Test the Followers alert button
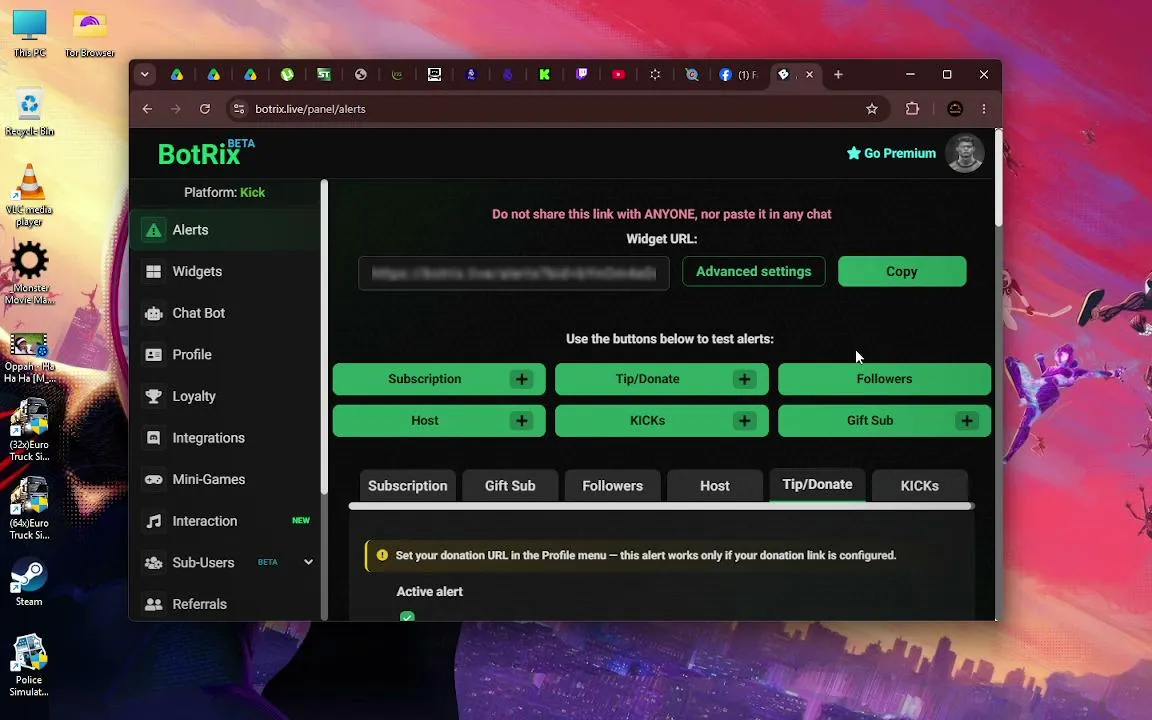This screenshot has width=1152, height=720. coord(884,379)
